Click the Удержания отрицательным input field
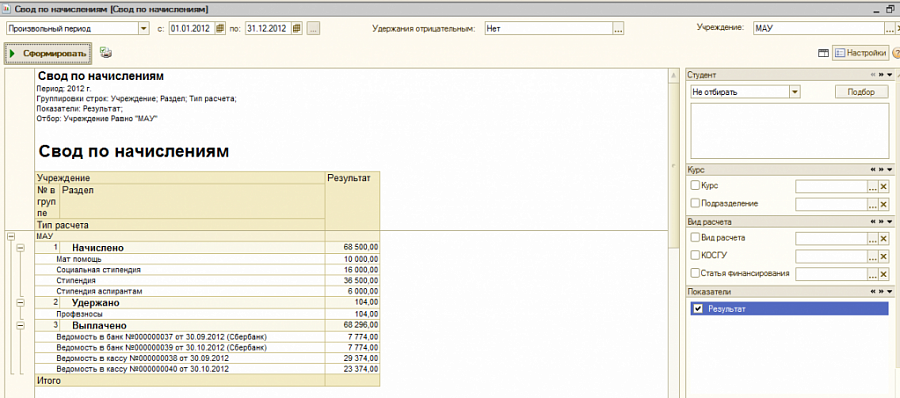The width and height of the screenshot is (900, 398). (x=549, y=28)
